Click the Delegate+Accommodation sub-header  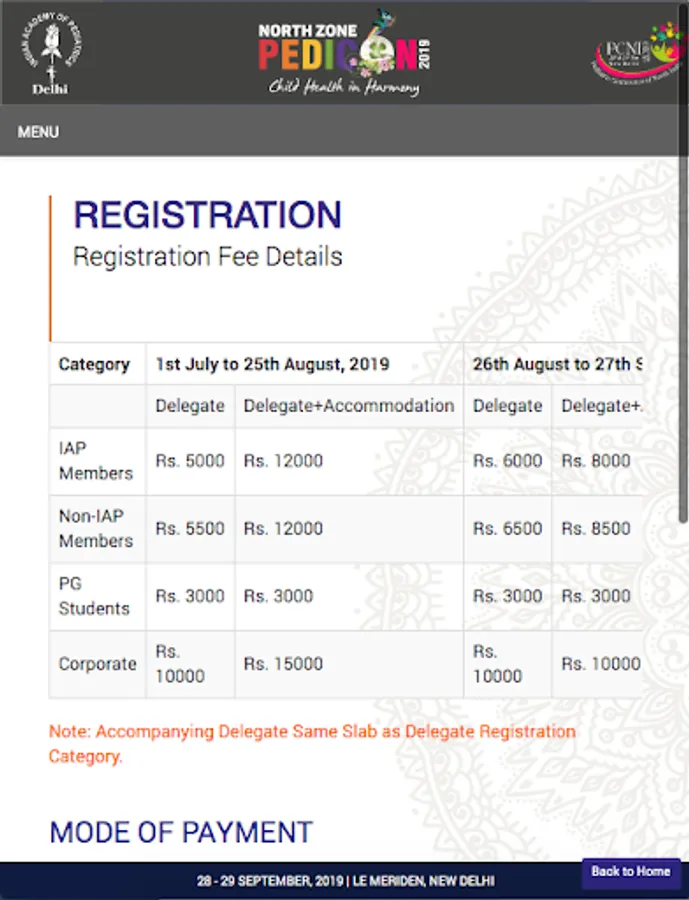349,406
